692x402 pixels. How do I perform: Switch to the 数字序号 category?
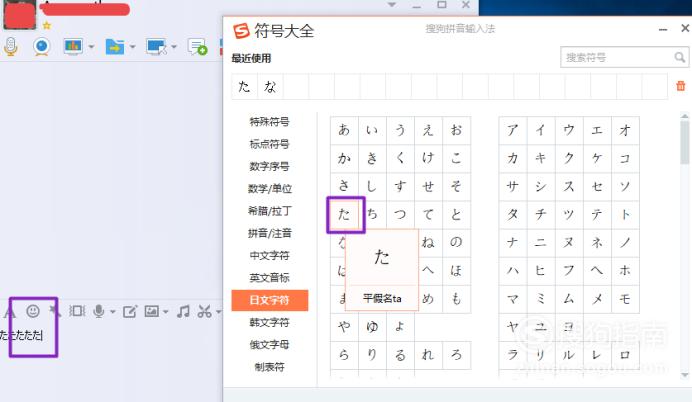pos(269,166)
